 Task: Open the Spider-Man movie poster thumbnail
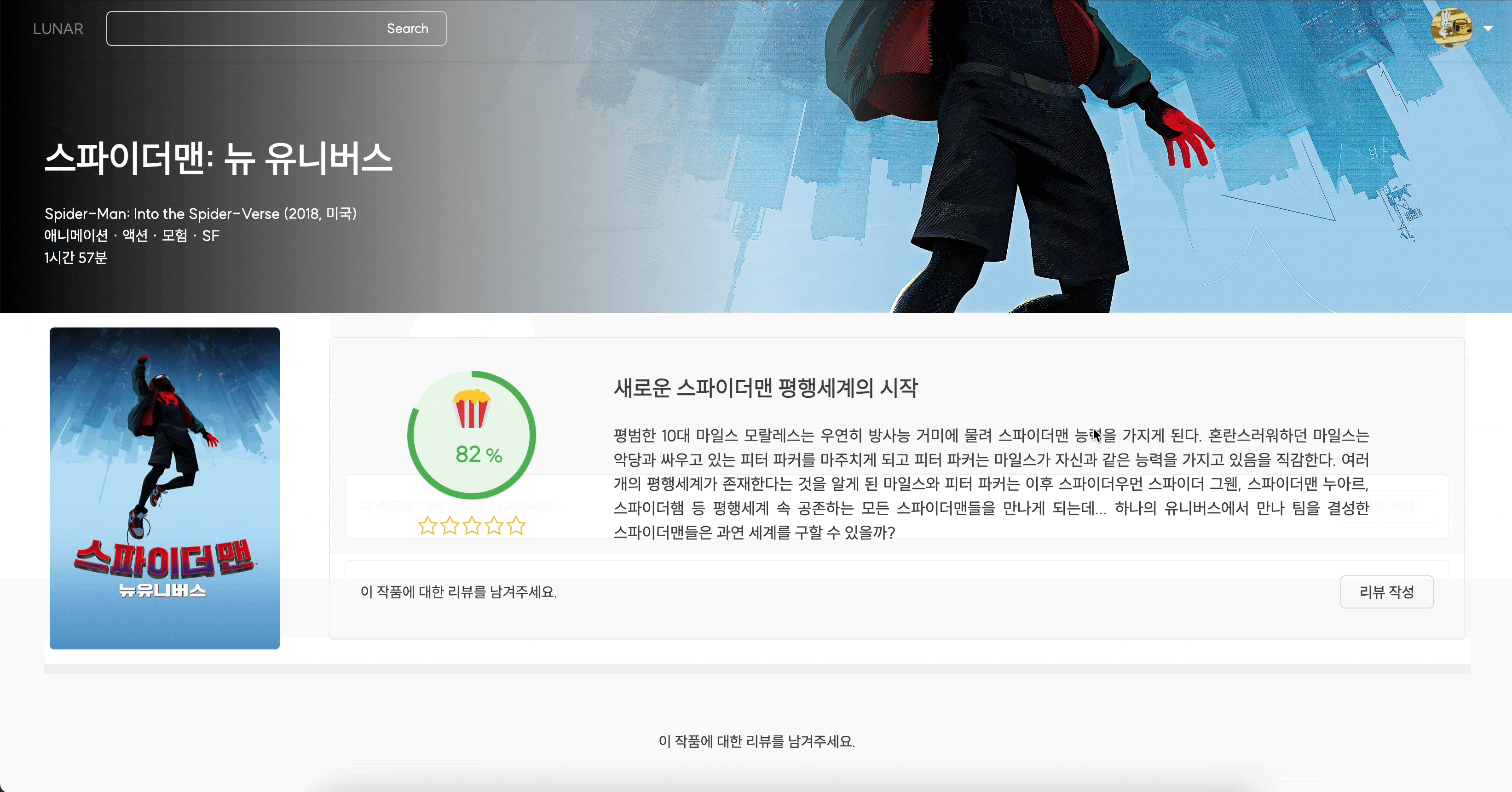click(x=164, y=488)
